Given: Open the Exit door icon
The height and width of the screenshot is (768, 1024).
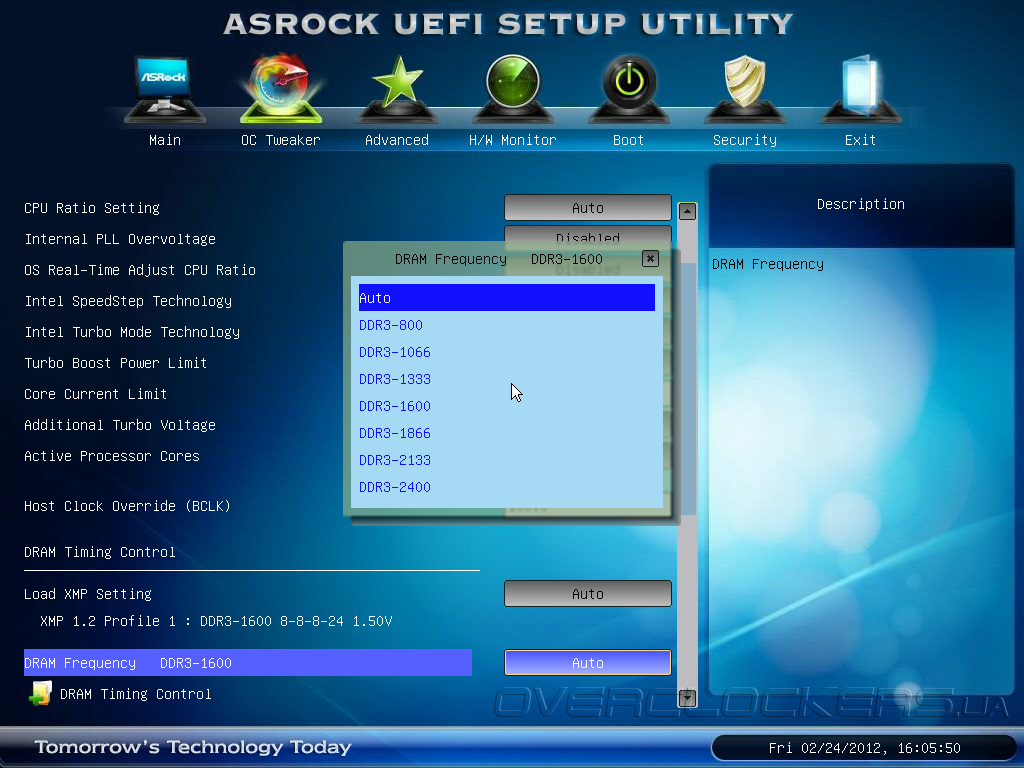Looking at the screenshot, I should pyautogui.click(x=860, y=89).
